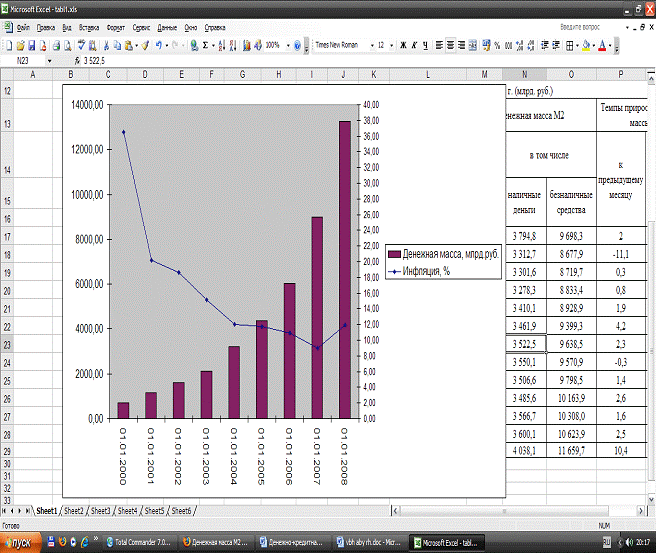The width and height of the screenshot is (656, 553).
Task: Click the AutoSum sigma icon
Action: pyautogui.click(x=206, y=45)
